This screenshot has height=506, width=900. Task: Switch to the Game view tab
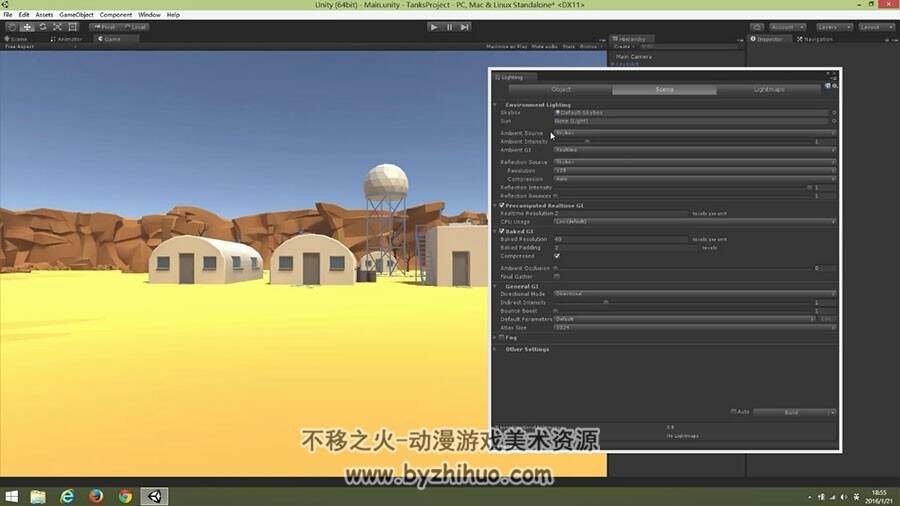coord(115,39)
